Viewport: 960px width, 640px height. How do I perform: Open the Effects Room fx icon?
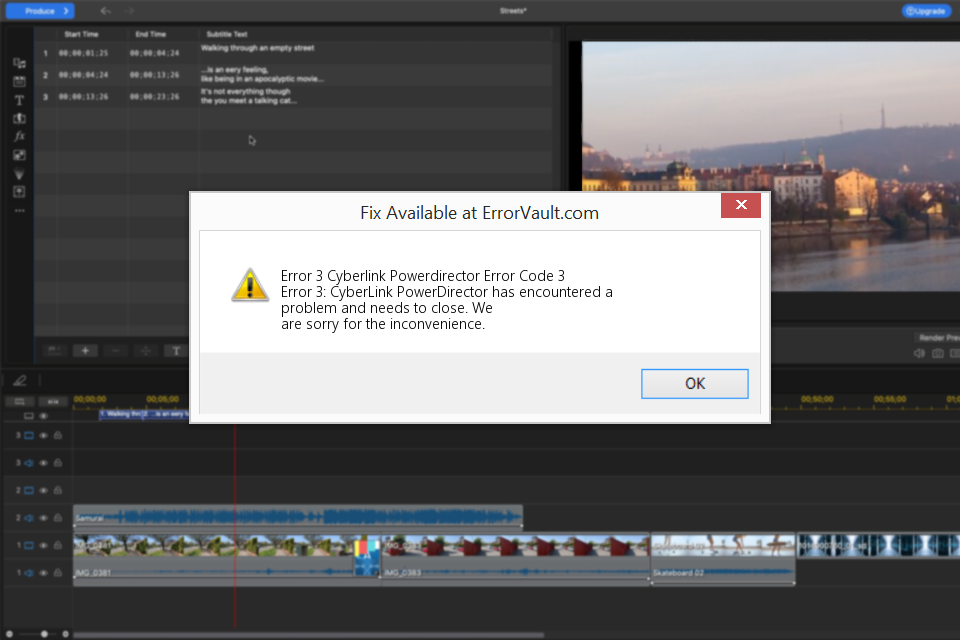pos(20,136)
